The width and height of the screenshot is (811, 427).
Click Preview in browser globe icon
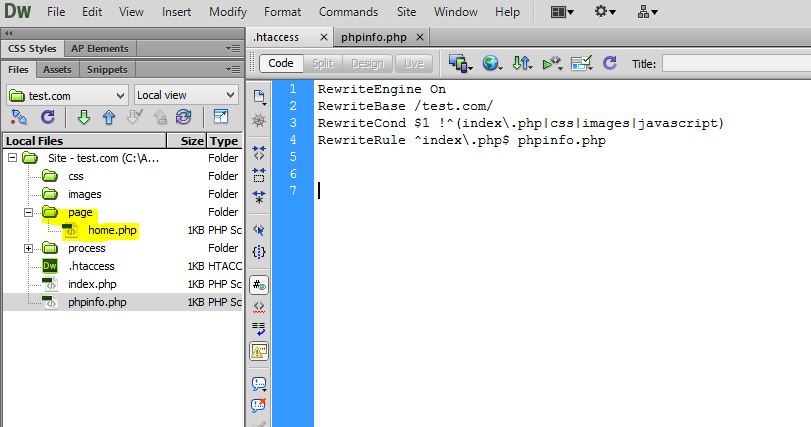click(x=492, y=64)
